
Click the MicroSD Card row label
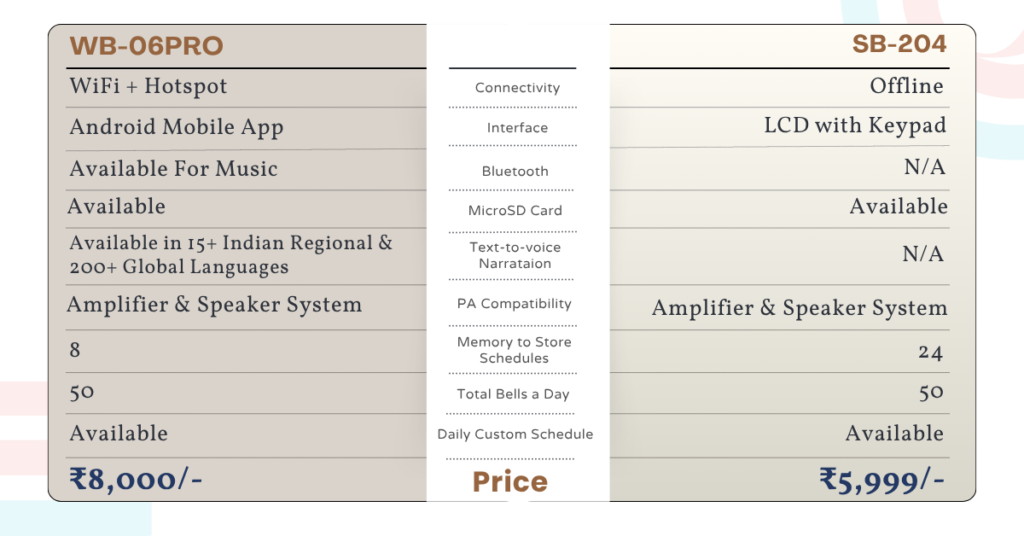(x=515, y=211)
